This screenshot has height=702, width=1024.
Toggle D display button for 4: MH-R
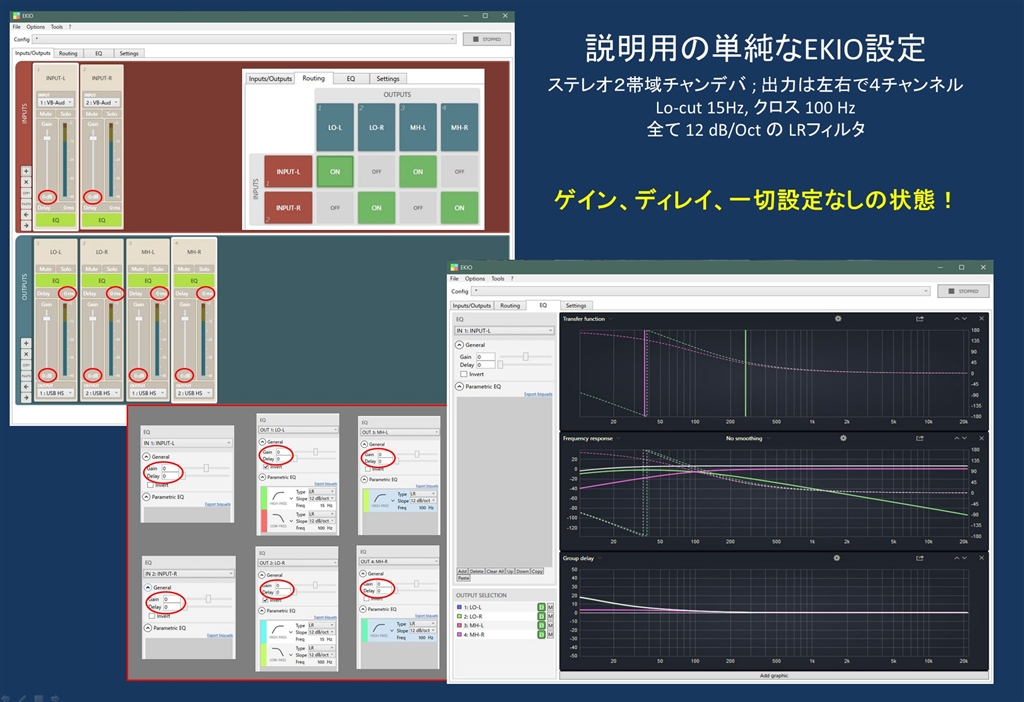coord(541,634)
